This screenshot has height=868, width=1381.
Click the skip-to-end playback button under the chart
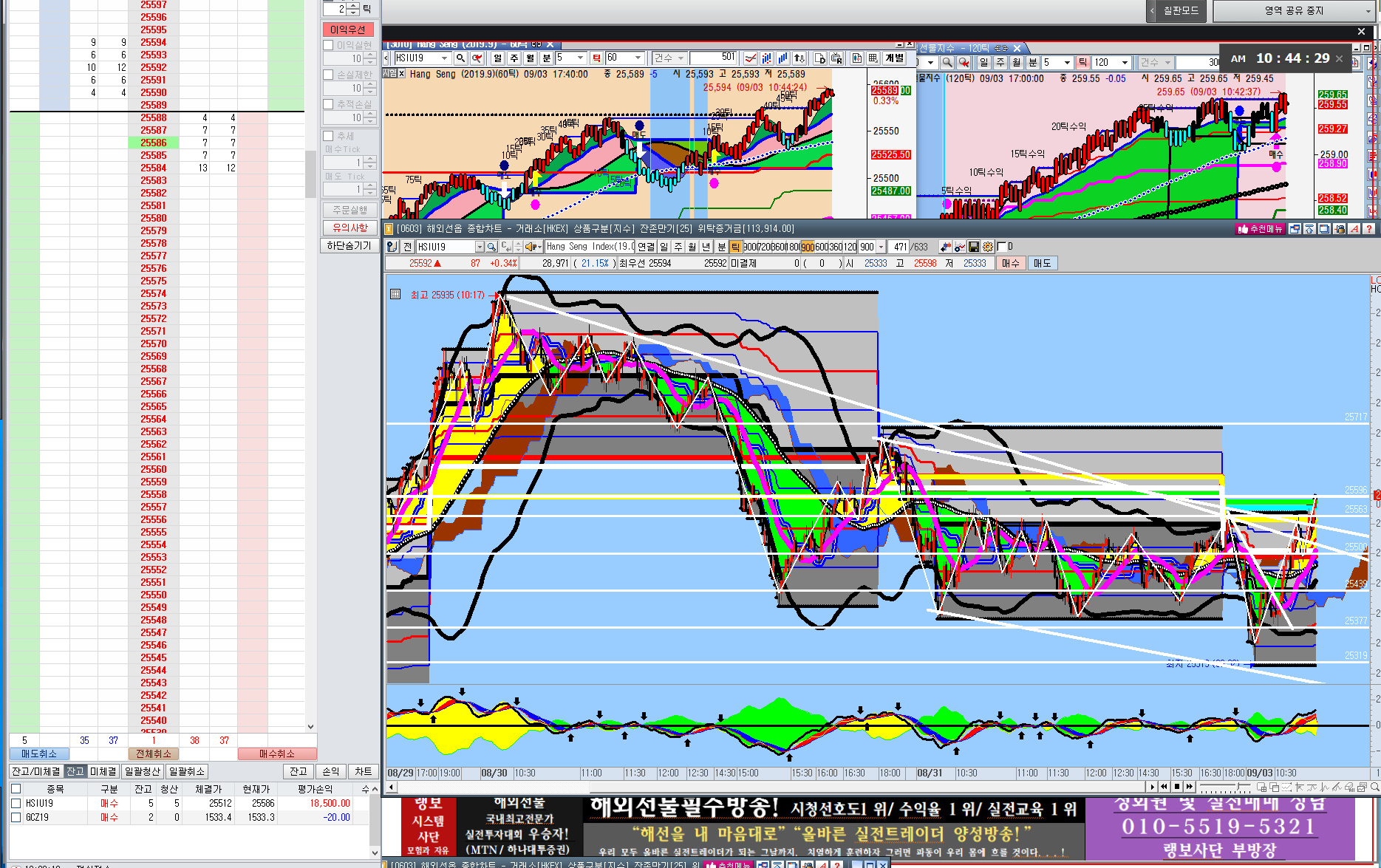(x=1190, y=787)
